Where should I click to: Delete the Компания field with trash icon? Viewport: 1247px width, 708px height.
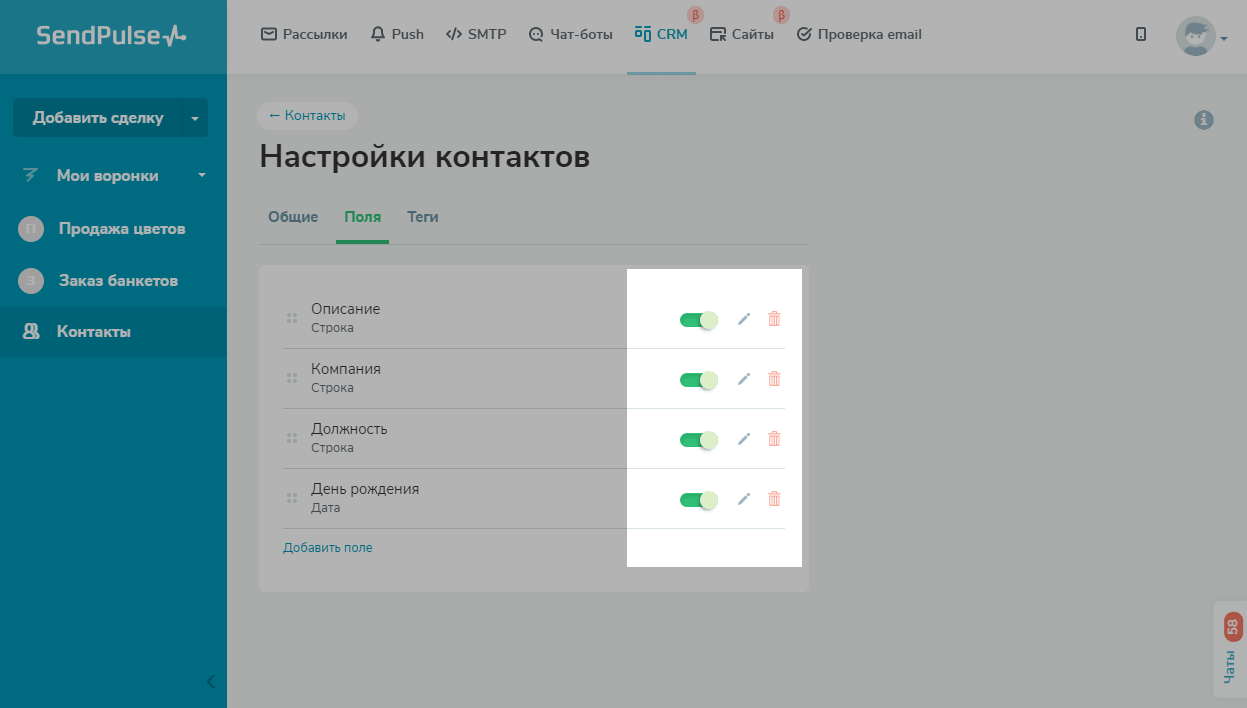[774, 379]
